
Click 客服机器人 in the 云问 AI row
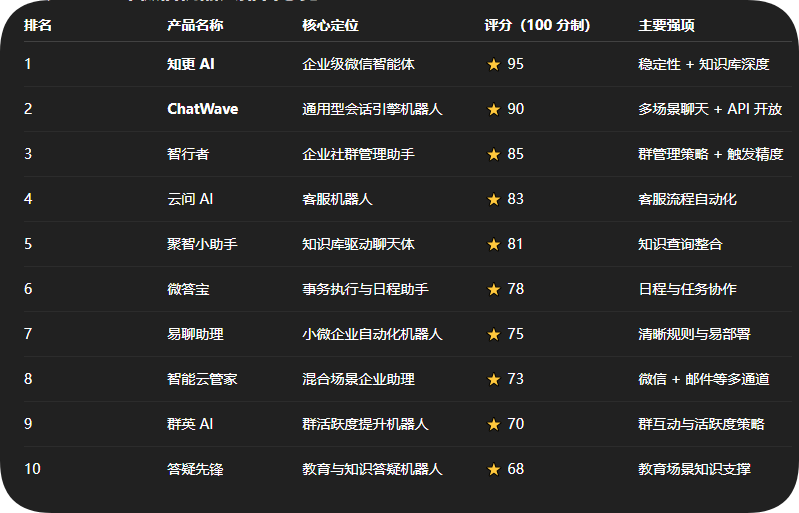[x=337, y=199]
